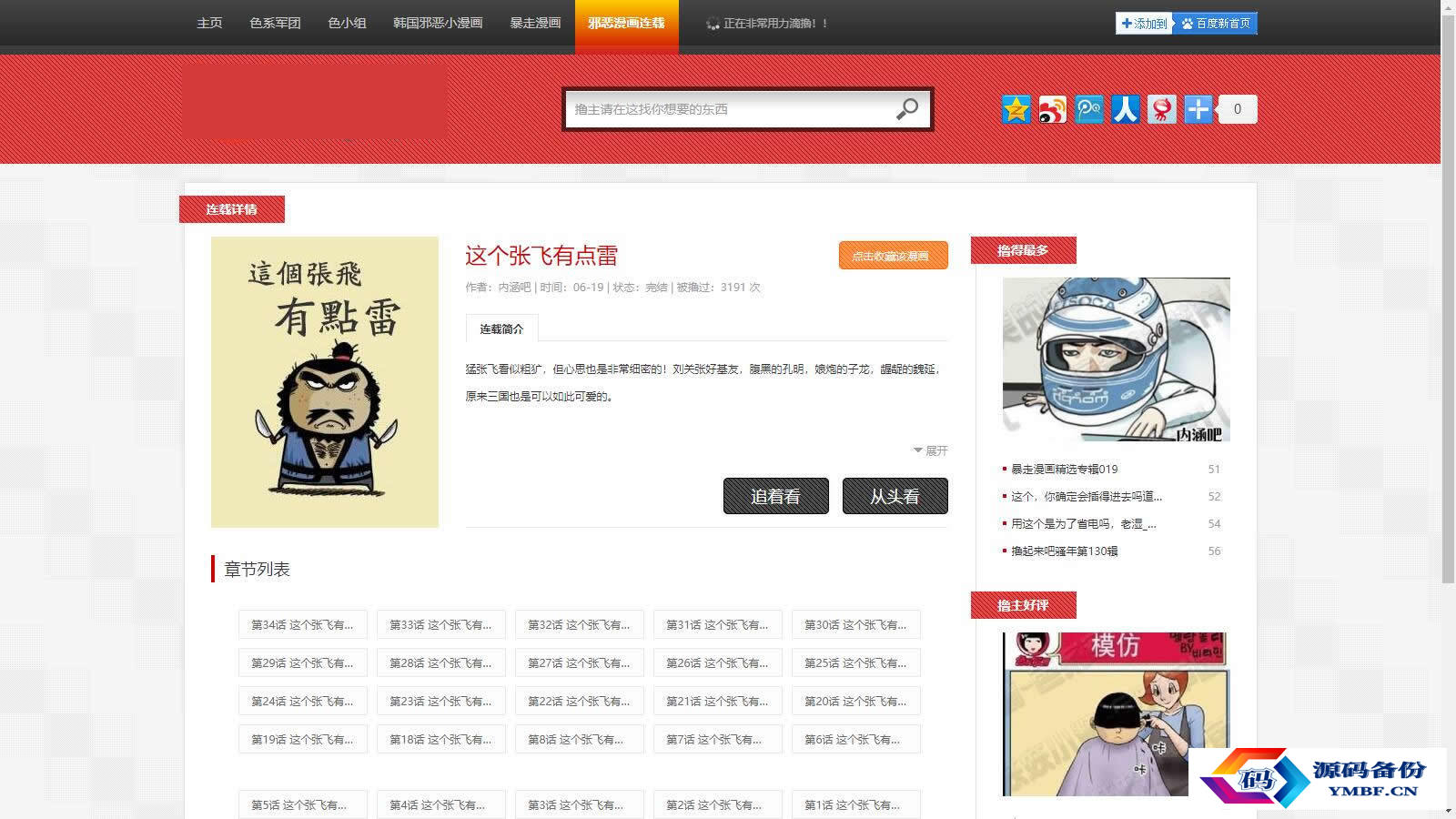Click the 添加到 plus button

coord(1144,24)
